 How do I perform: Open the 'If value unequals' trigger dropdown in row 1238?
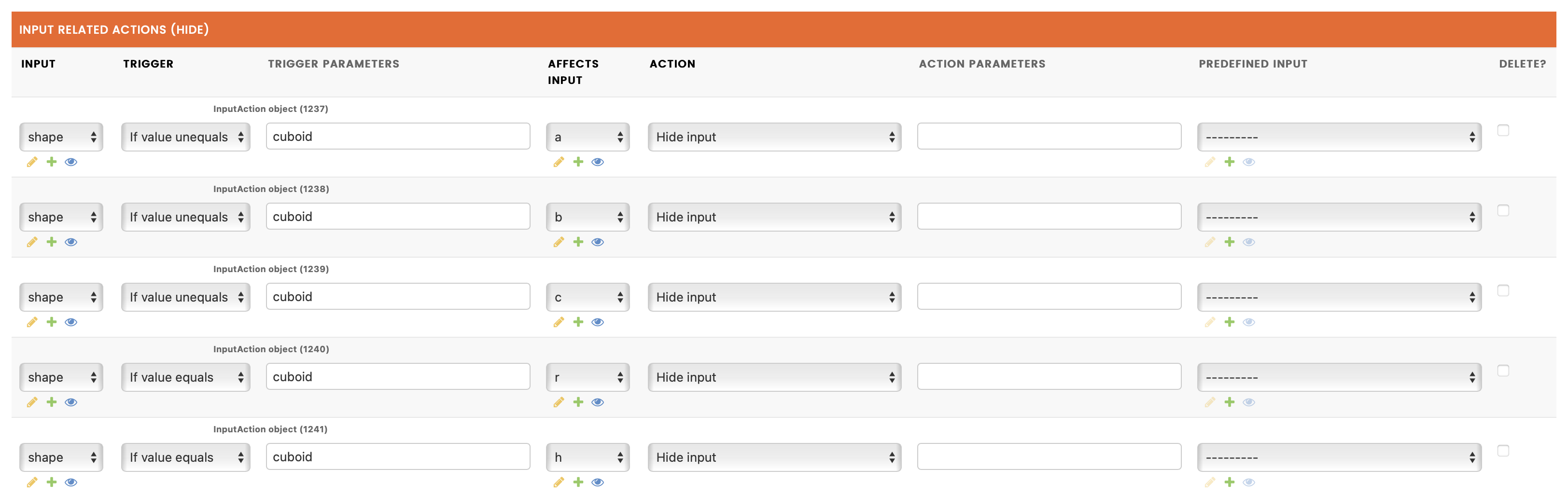(x=186, y=217)
